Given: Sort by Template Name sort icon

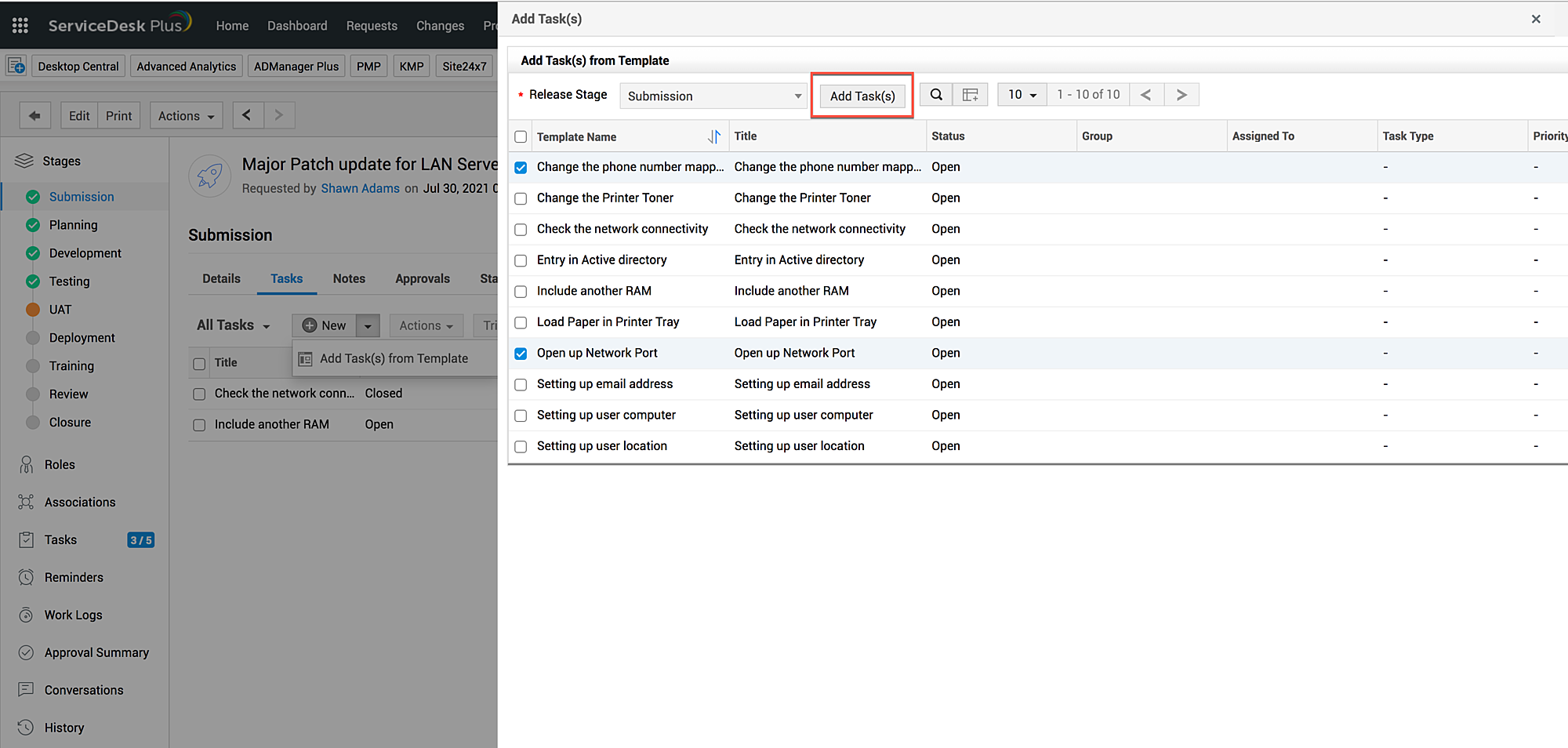Looking at the screenshot, I should point(714,136).
